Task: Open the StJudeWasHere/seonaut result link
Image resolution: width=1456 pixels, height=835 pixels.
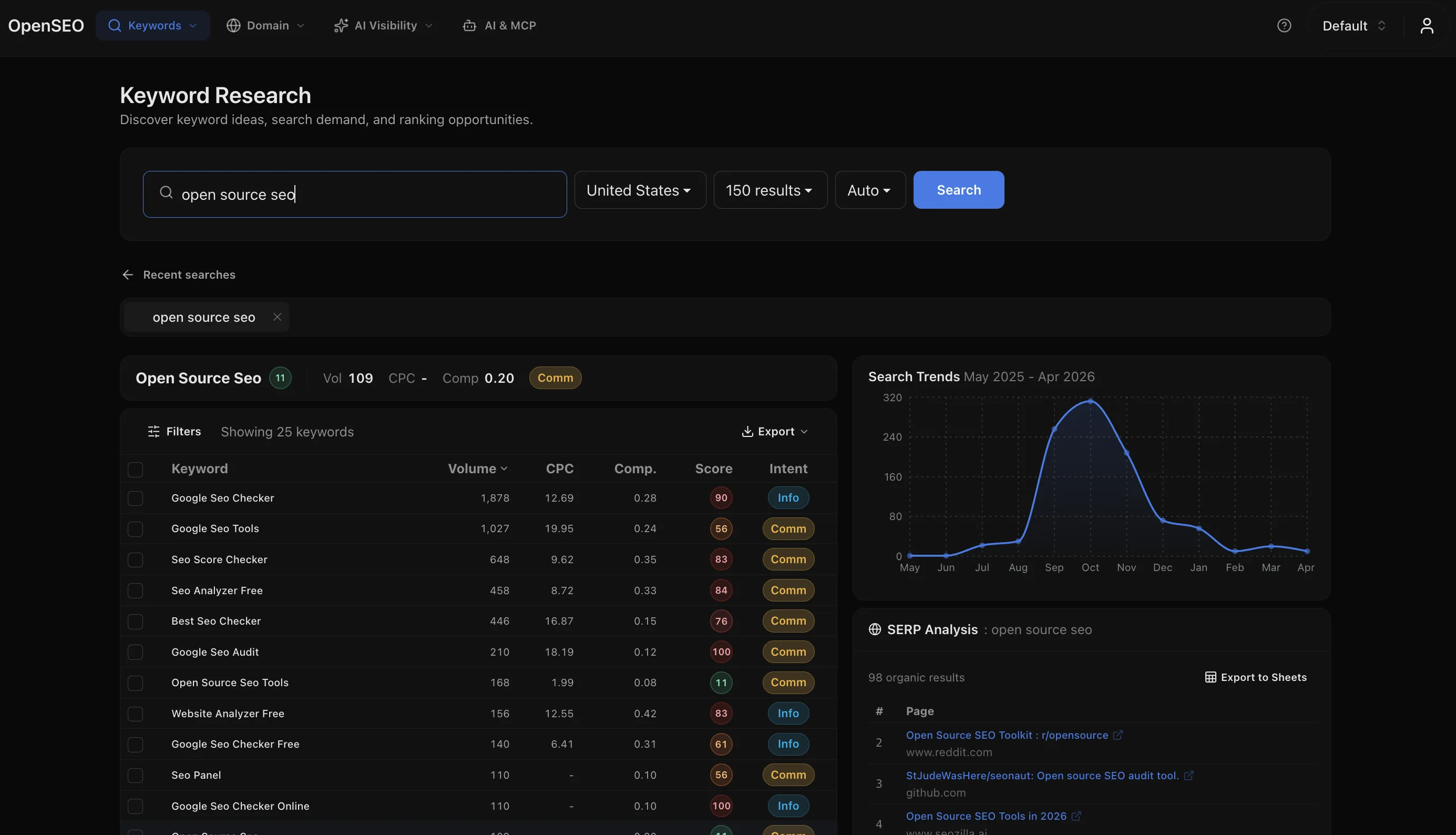Action: pyautogui.click(x=1042, y=776)
